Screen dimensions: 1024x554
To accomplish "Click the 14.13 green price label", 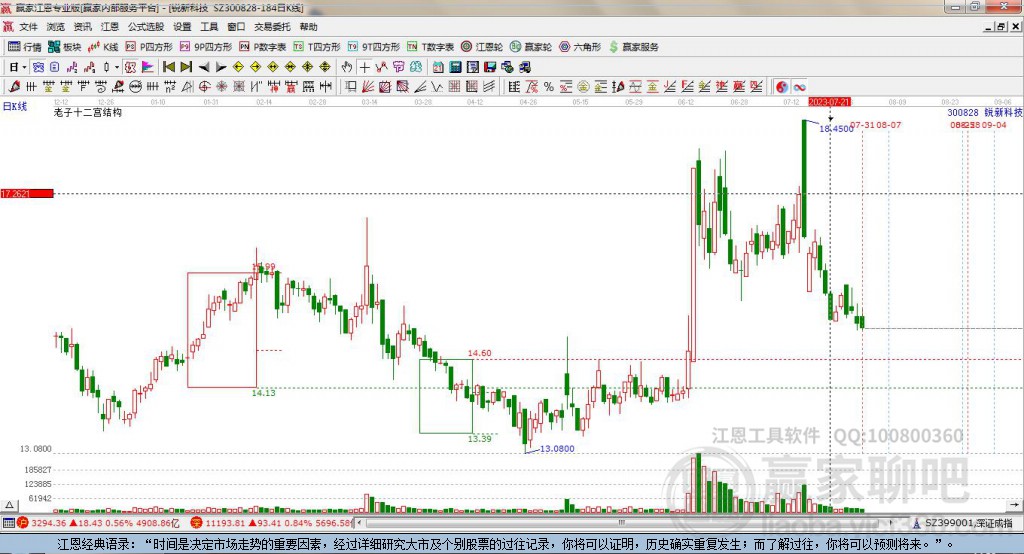I will (x=264, y=393).
